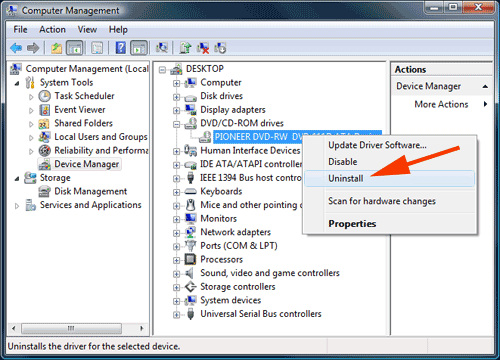Image resolution: width=500 pixels, height=360 pixels.
Task: Collapse the DESKTOP root node
Action: tap(162, 70)
